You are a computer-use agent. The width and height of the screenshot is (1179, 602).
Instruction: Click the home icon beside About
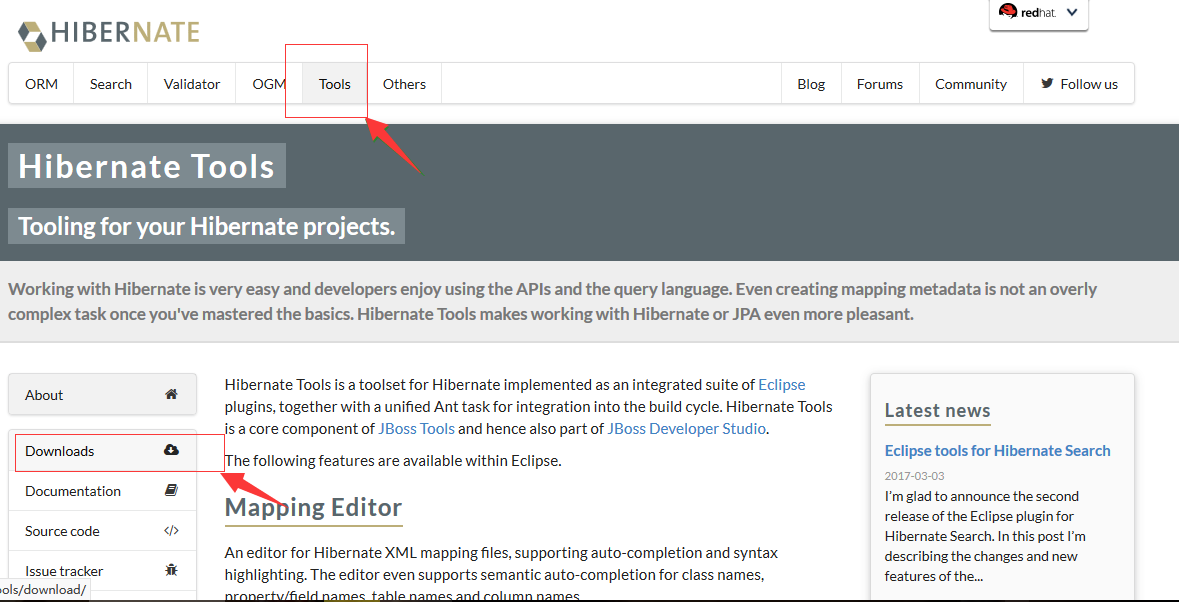pyautogui.click(x=171, y=394)
